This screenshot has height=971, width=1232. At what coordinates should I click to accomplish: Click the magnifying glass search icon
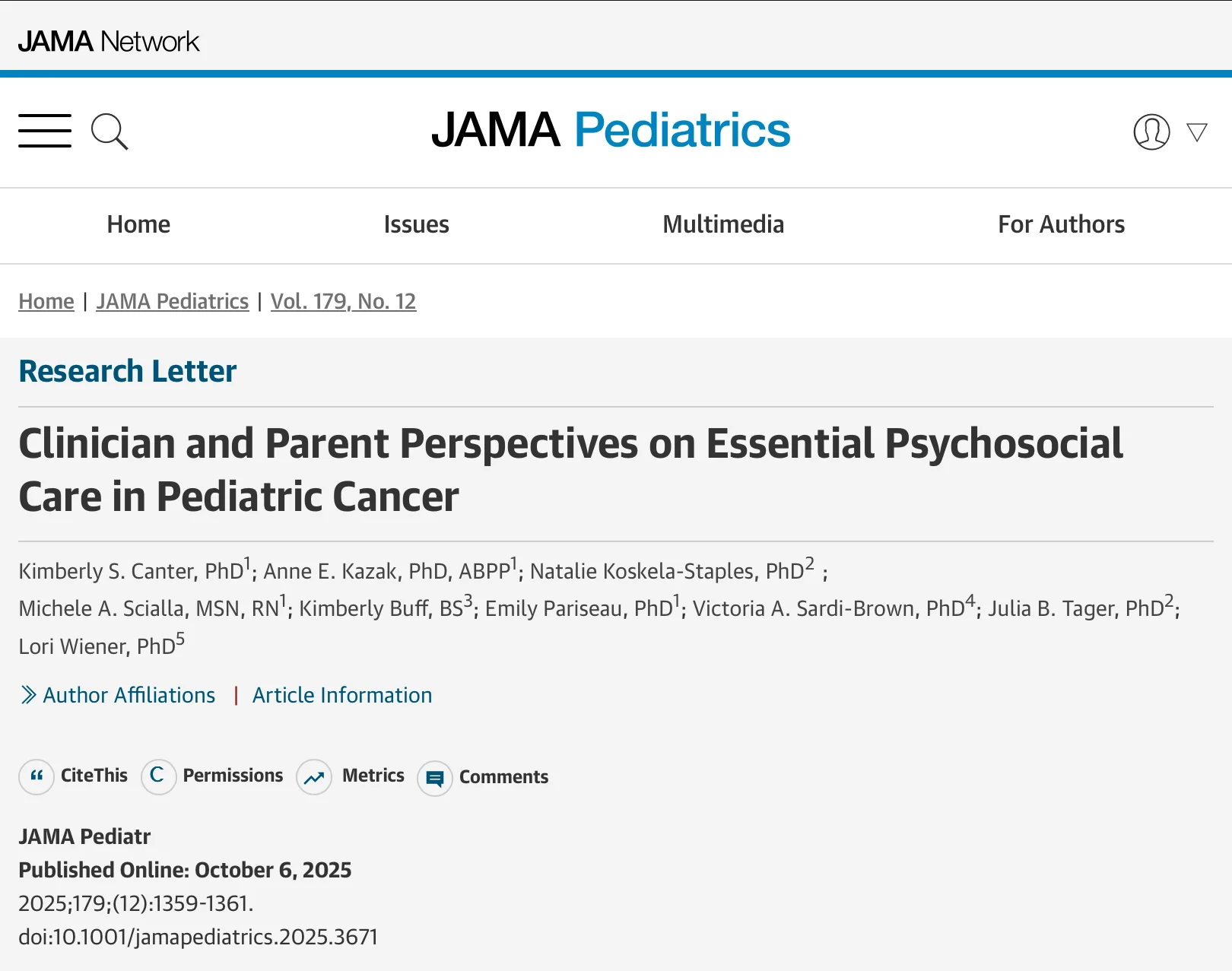point(110,132)
